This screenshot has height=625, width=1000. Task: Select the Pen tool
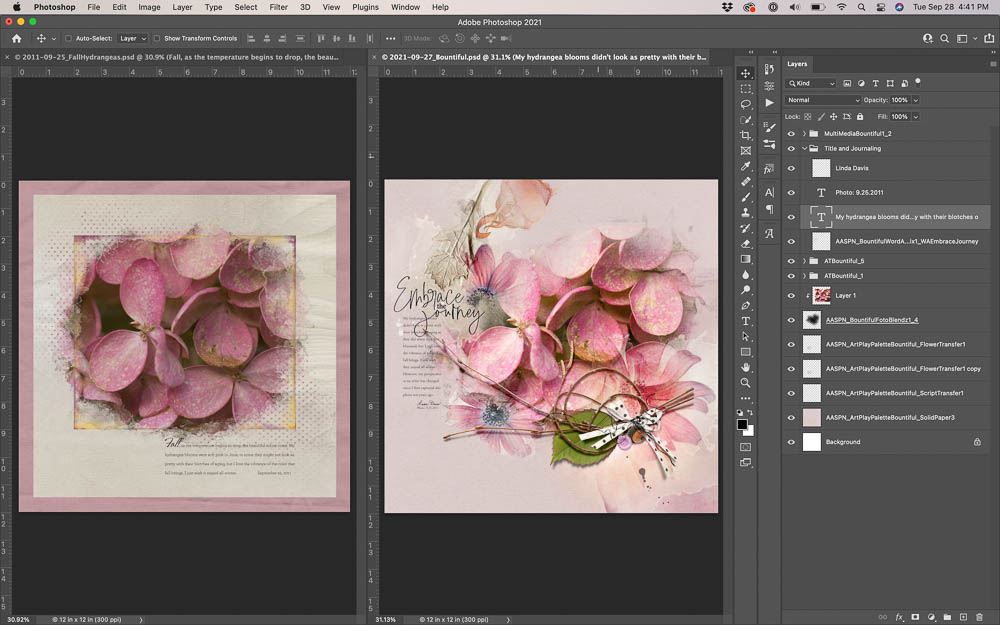point(745,305)
